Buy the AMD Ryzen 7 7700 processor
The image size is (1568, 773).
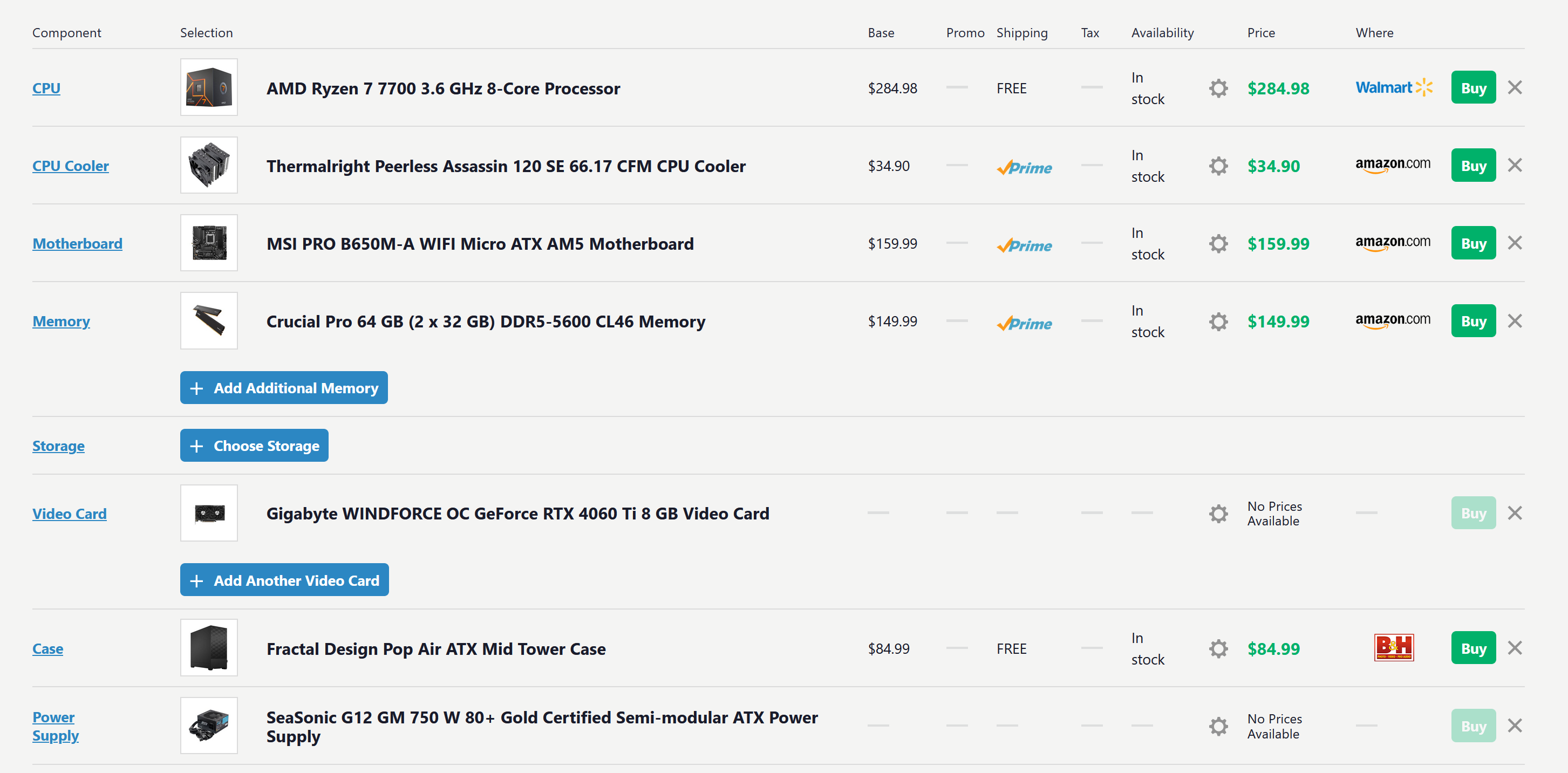[1473, 87]
